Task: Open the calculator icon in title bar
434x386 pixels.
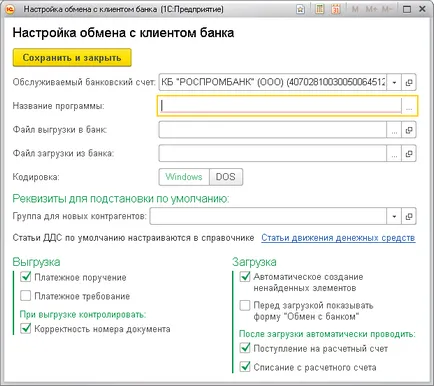Action: coord(319,9)
